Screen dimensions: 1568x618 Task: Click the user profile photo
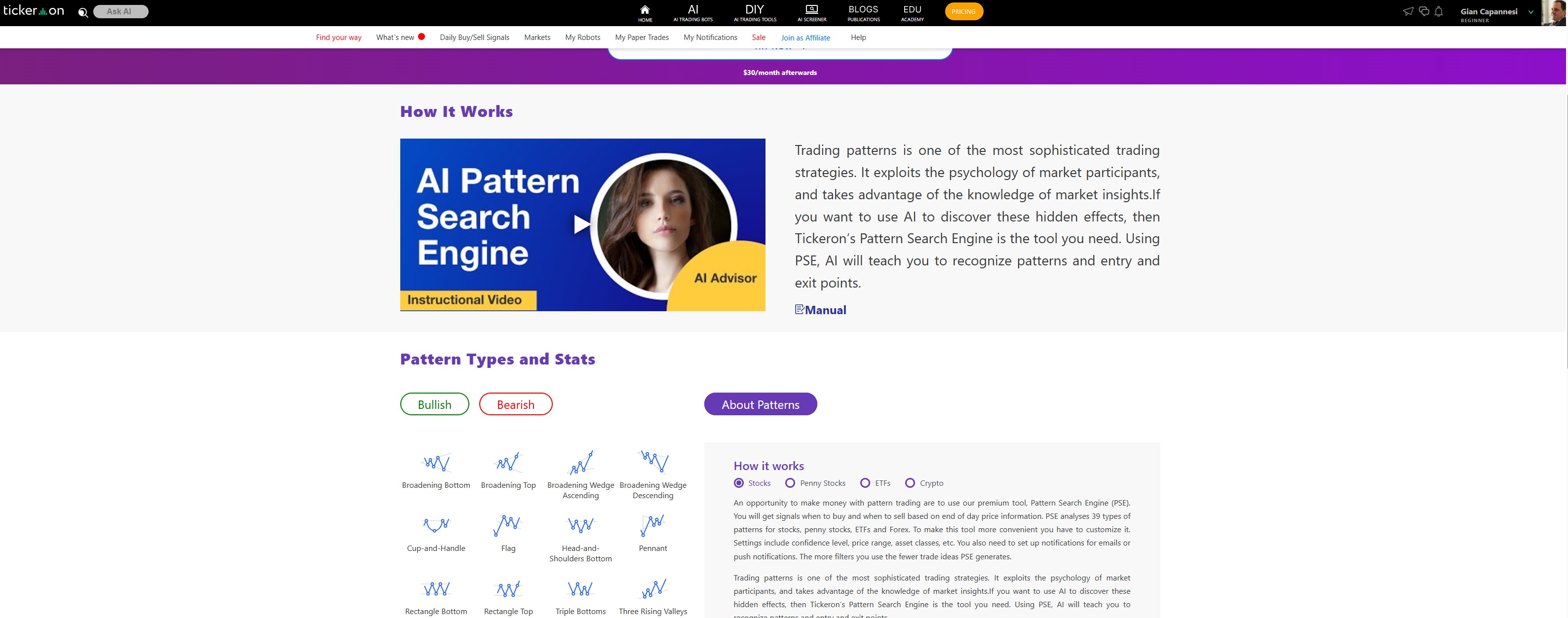coord(1553,13)
